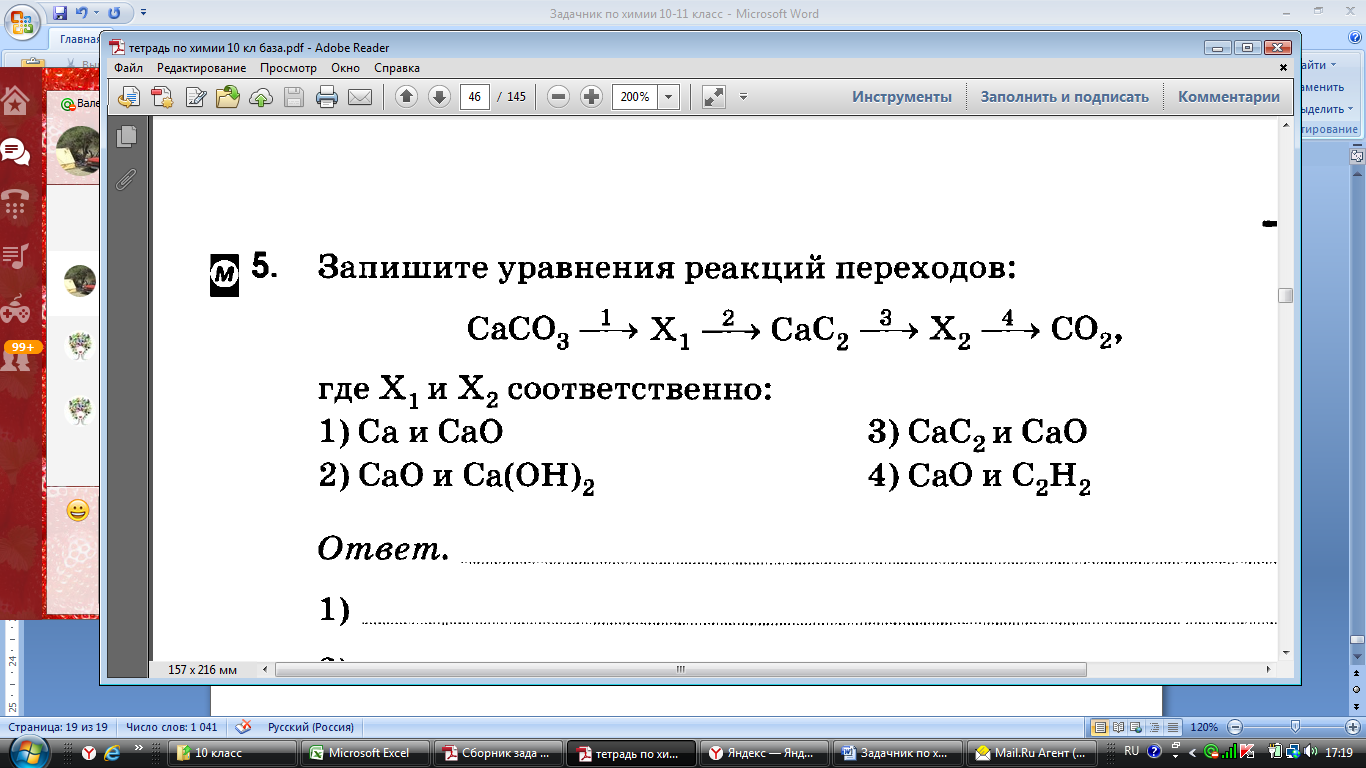Click the Save icon in Word quick access toolbar

(60, 13)
